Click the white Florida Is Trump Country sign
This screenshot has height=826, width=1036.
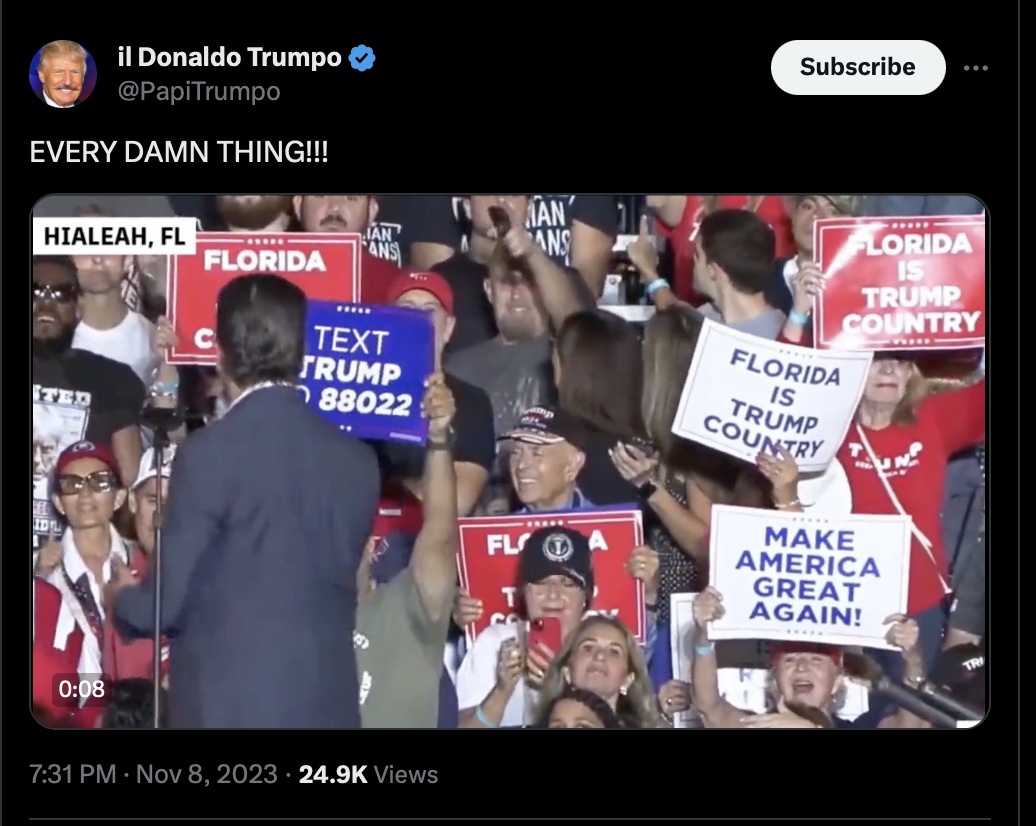coord(769,396)
